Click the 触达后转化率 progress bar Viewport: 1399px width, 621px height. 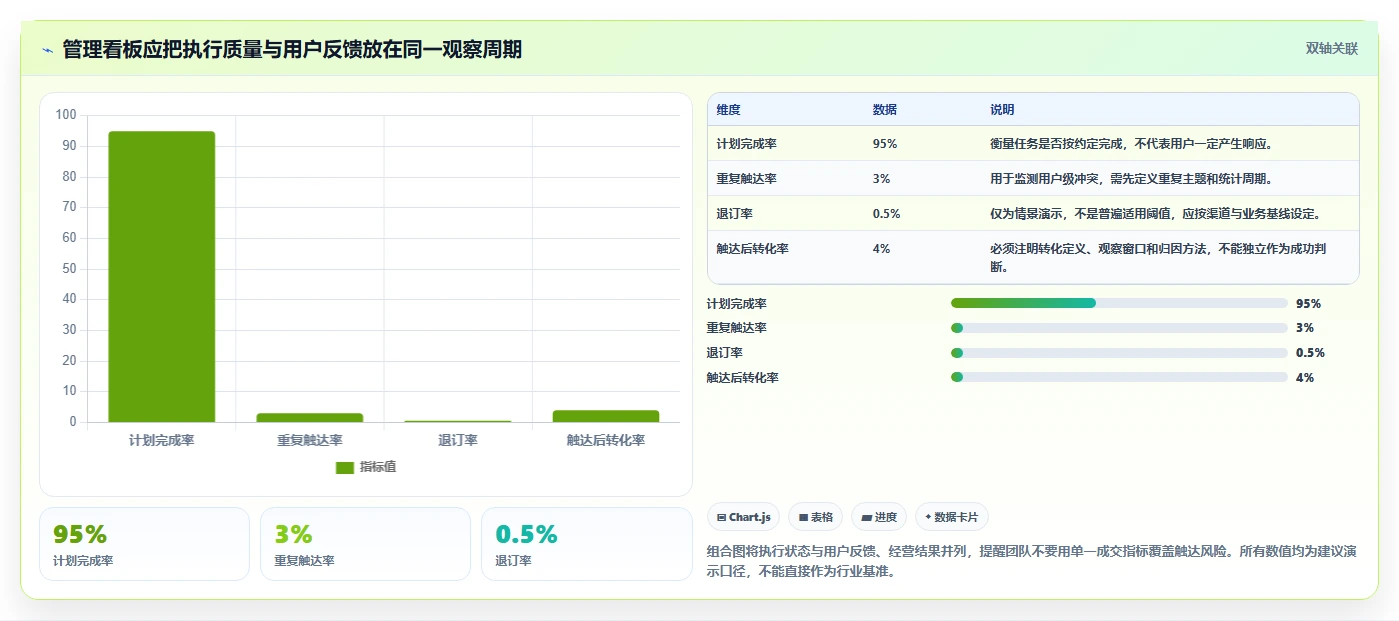pyautogui.click(x=1119, y=377)
